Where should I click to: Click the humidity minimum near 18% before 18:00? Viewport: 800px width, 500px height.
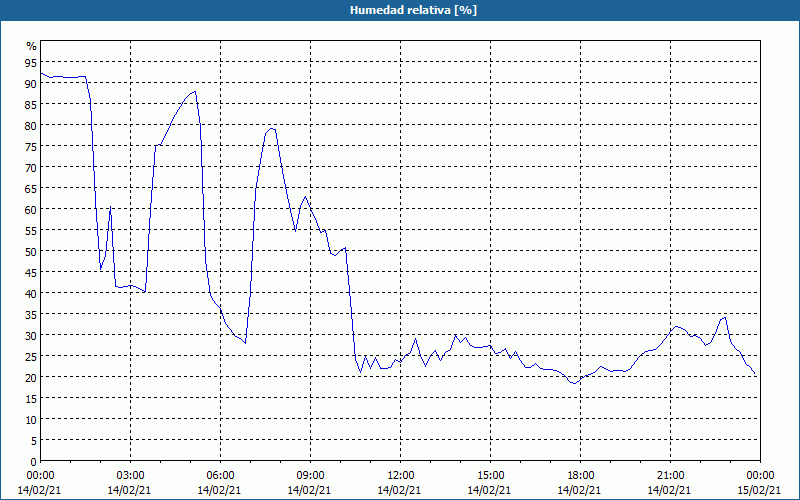[x=574, y=383]
